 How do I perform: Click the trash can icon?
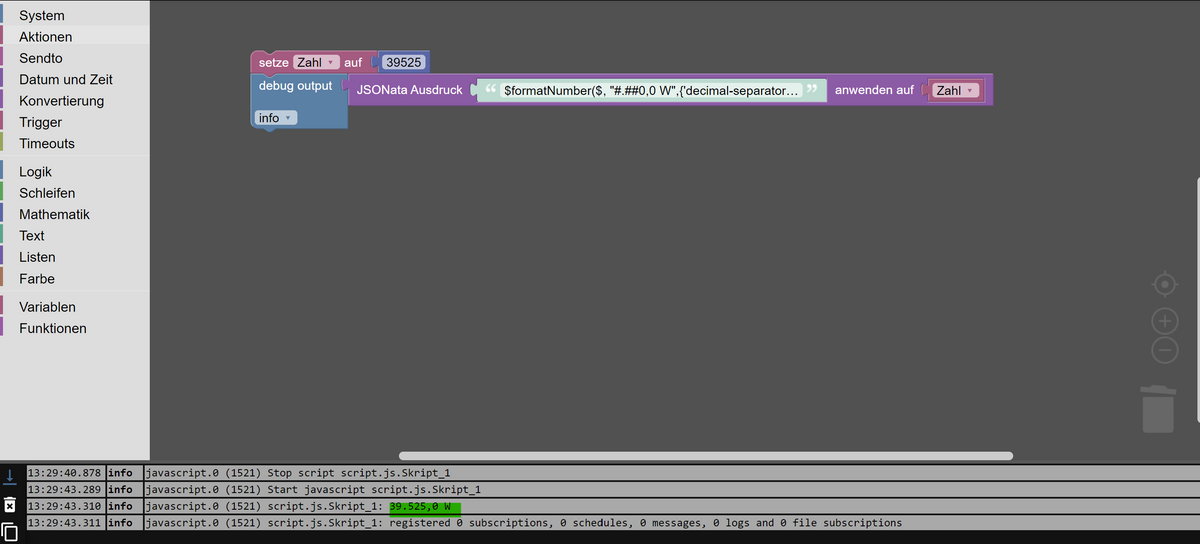tap(1158, 409)
